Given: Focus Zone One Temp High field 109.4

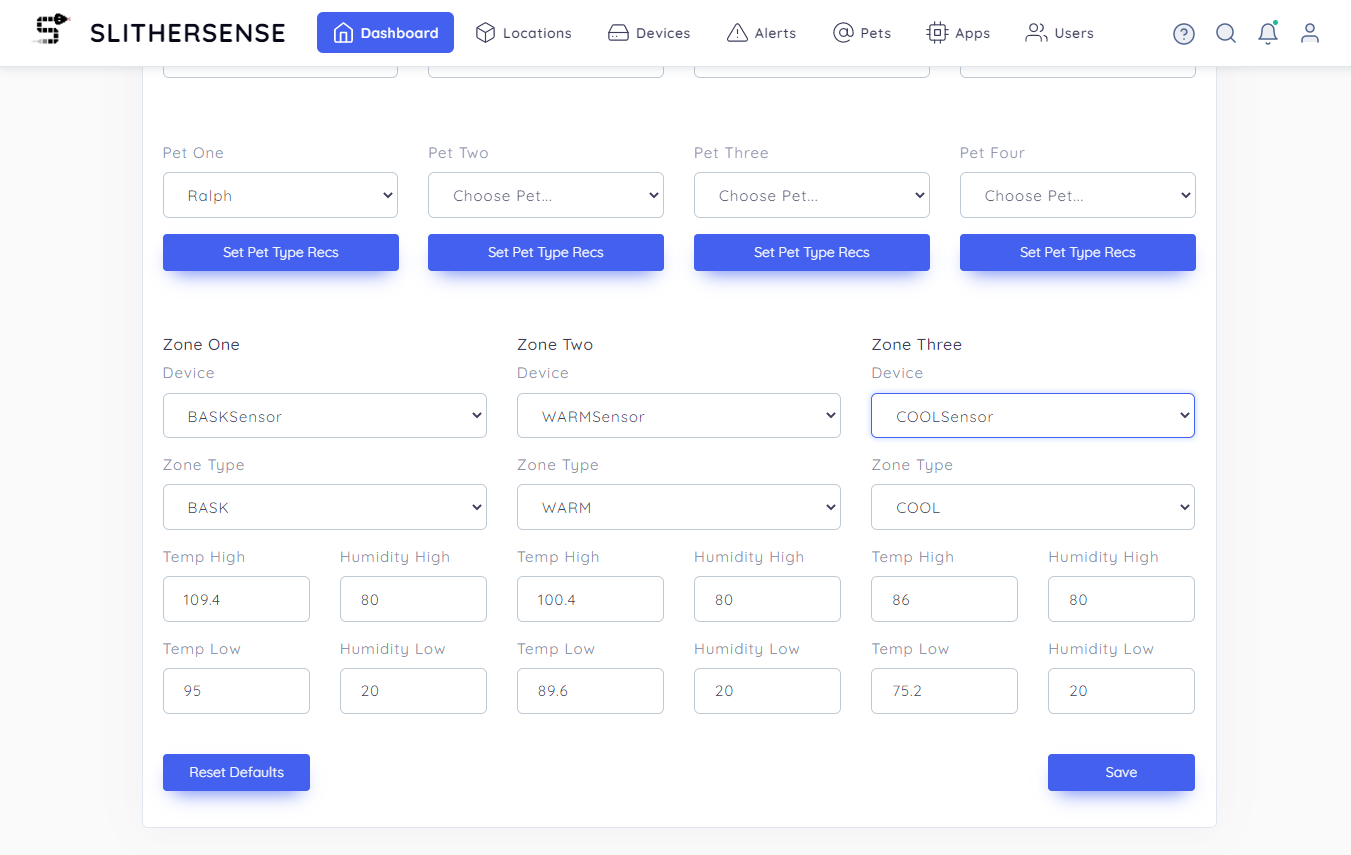Looking at the screenshot, I should [x=236, y=599].
